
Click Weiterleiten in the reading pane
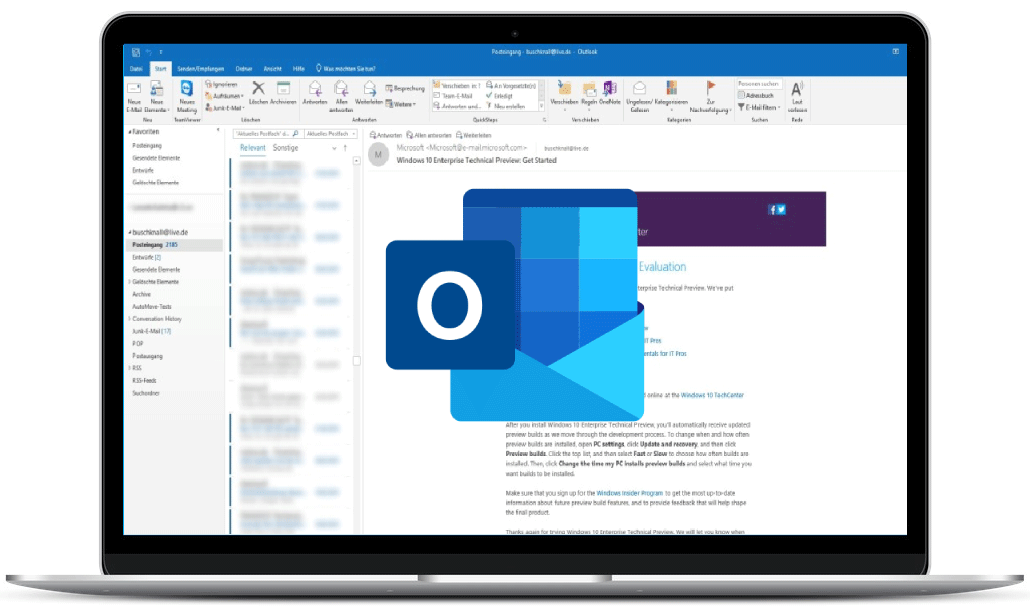pos(474,135)
